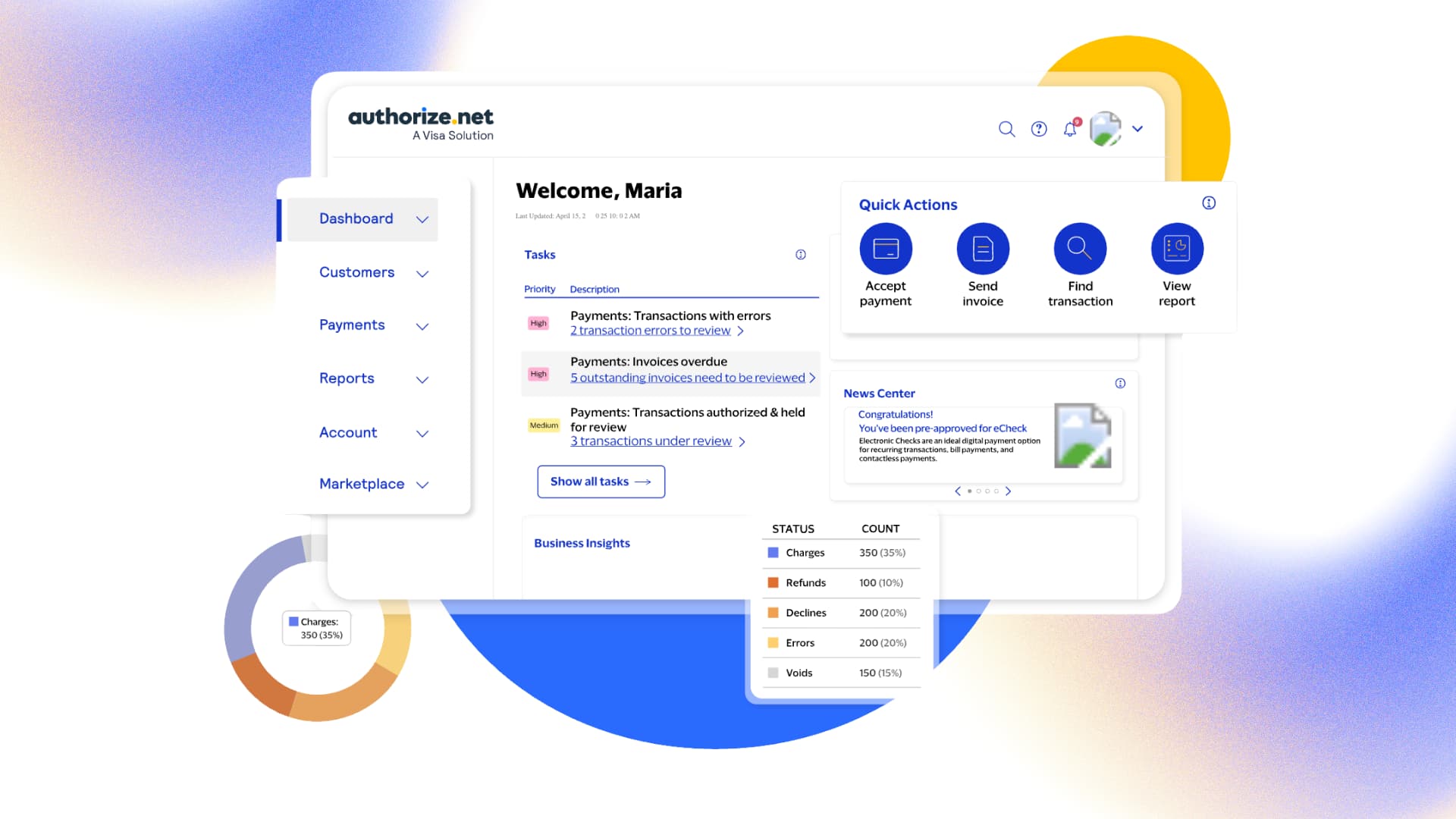
Task: Click the Show all tasks button
Action: tap(601, 482)
